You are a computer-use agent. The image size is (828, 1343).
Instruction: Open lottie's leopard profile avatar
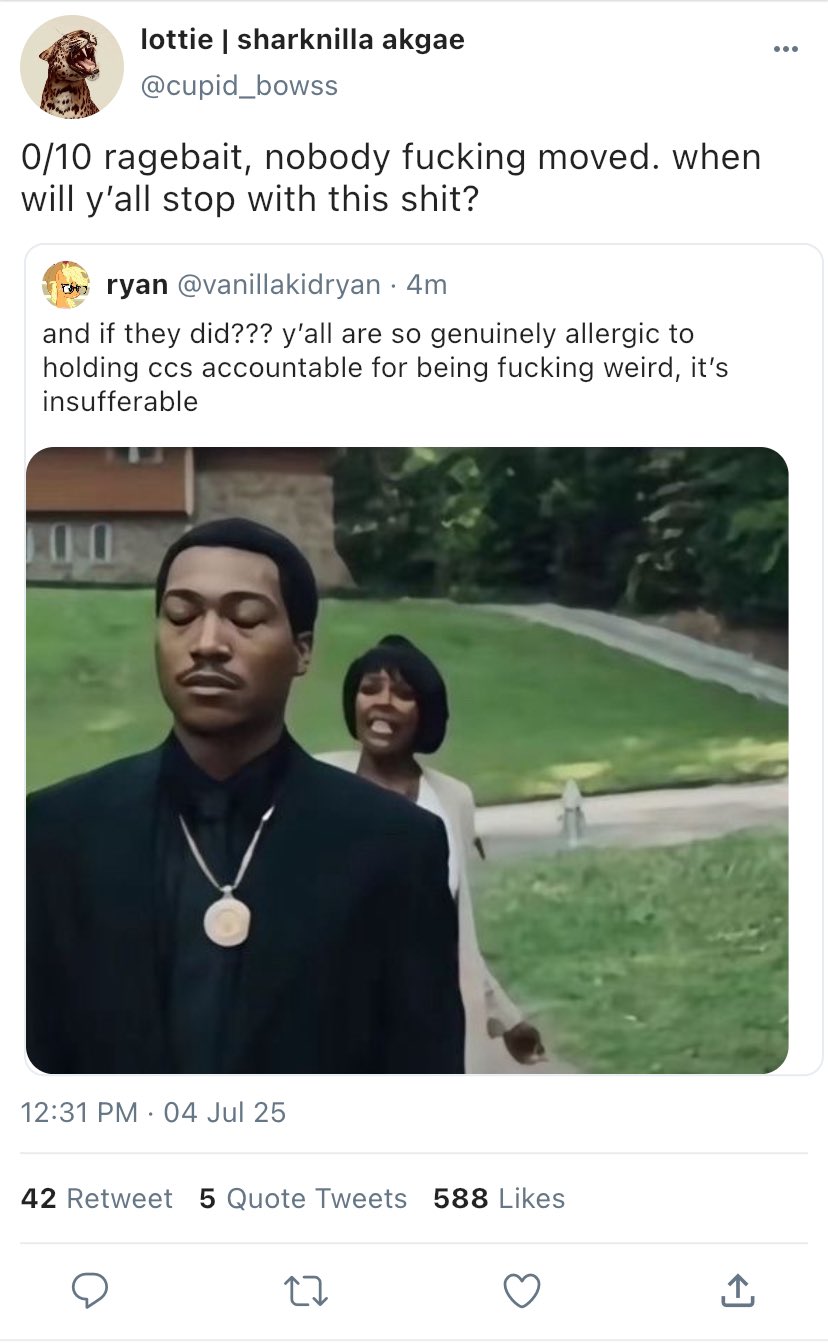[x=72, y=67]
